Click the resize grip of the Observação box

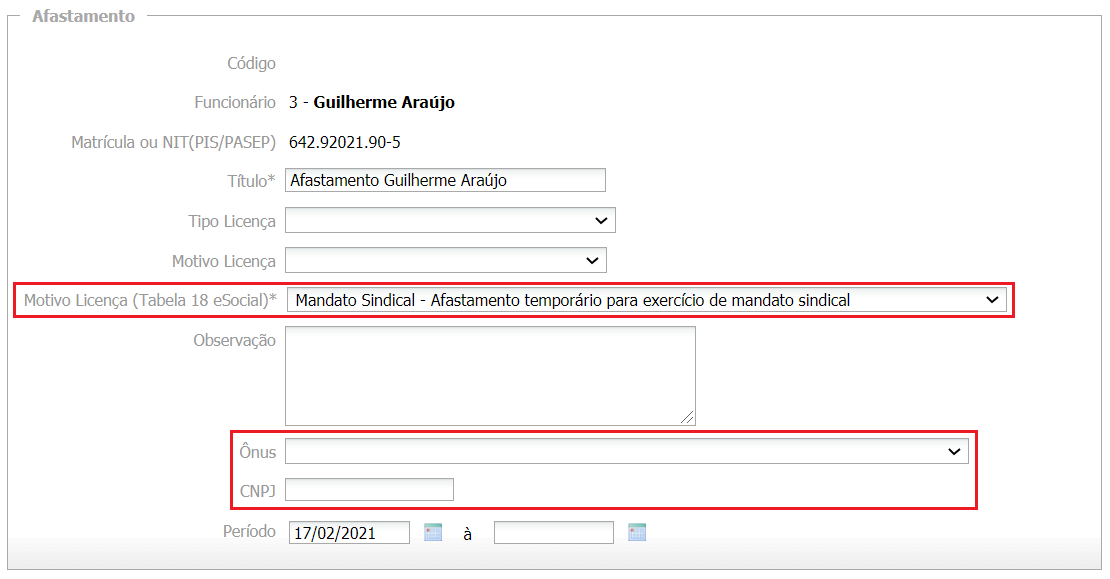[x=689, y=418]
